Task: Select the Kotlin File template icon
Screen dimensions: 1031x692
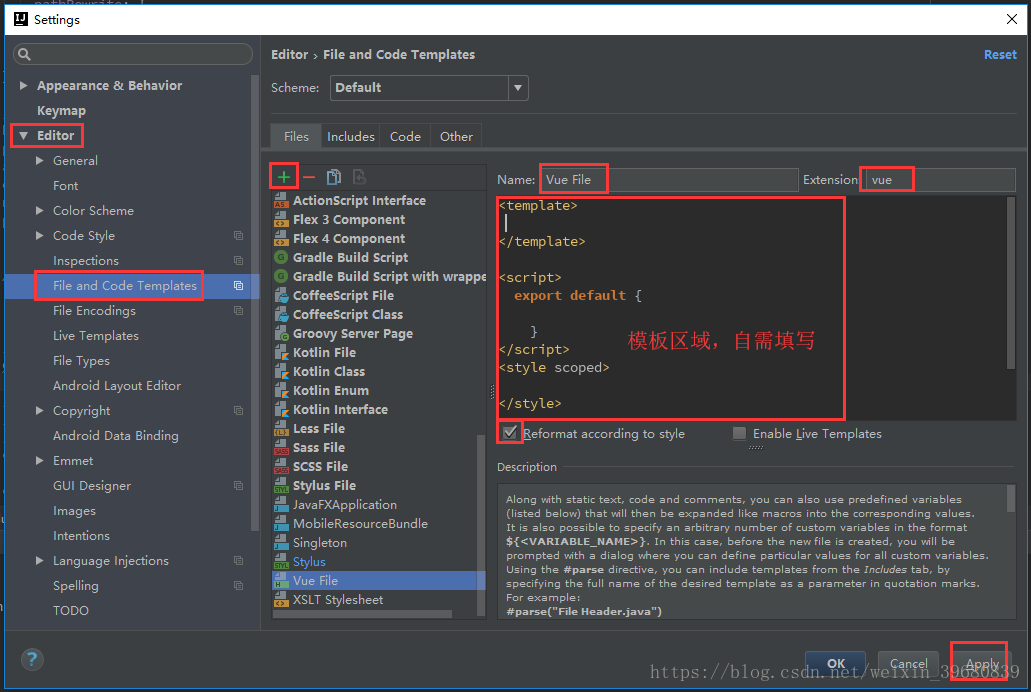Action: pyautogui.click(x=281, y=353)
